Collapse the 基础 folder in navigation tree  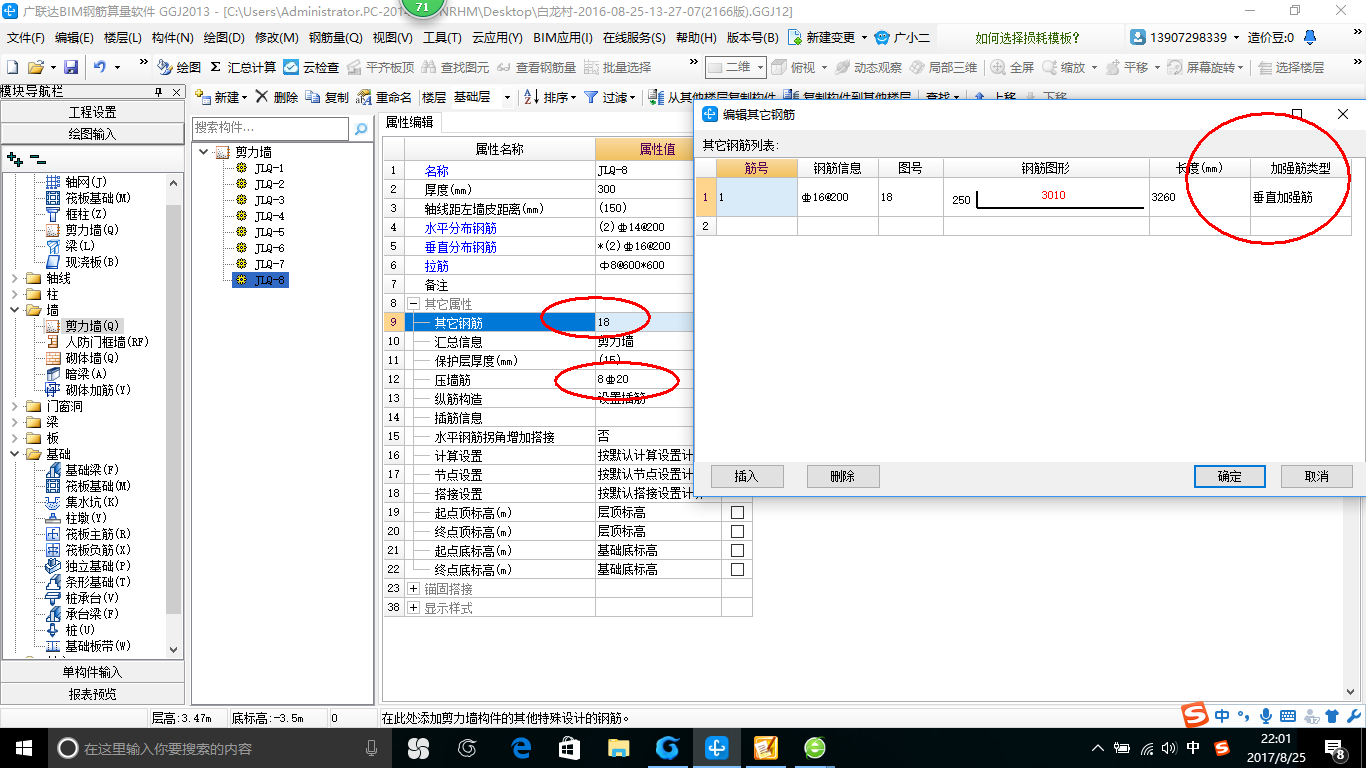tap(15, 454)
